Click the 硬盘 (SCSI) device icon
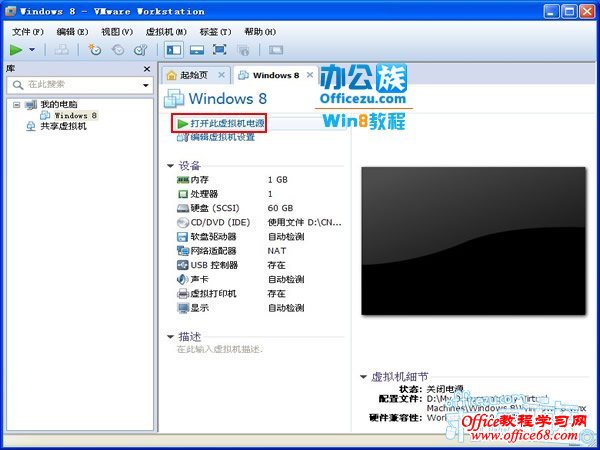 [x=183, y=208]
